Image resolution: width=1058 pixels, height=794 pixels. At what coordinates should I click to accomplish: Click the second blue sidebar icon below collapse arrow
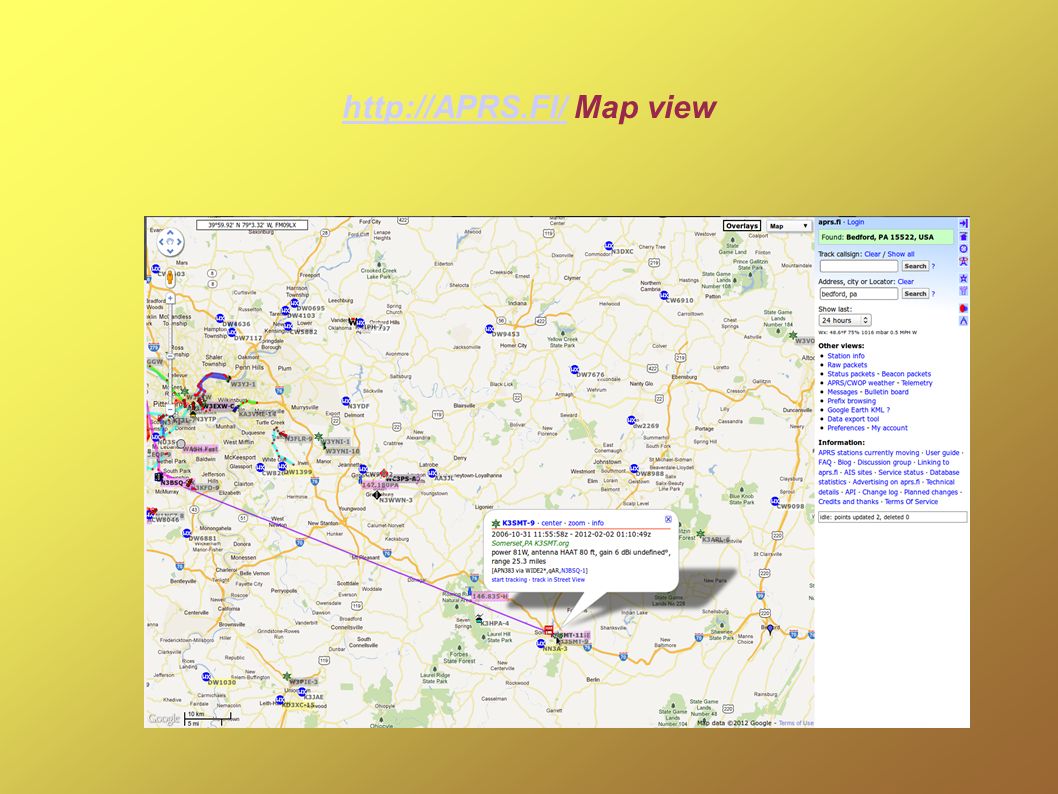coord(964,236)
